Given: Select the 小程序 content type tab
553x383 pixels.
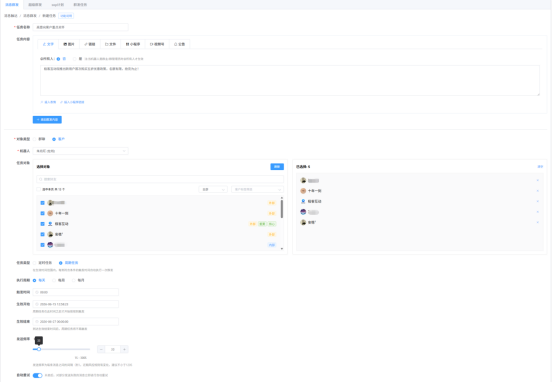Looking at the screenshot, I should tap(133, 44).
